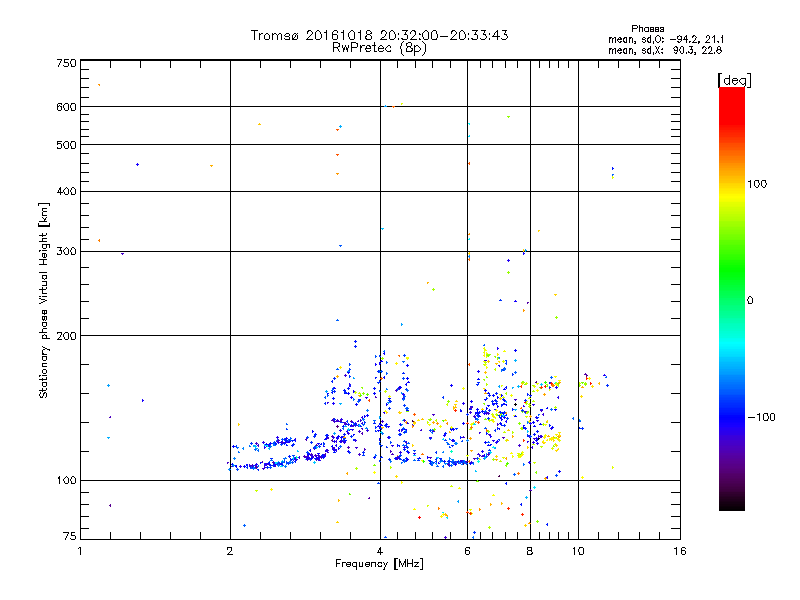Click the colorbar tick label '-100'
The image size is (800, 600).
point(762,417)
